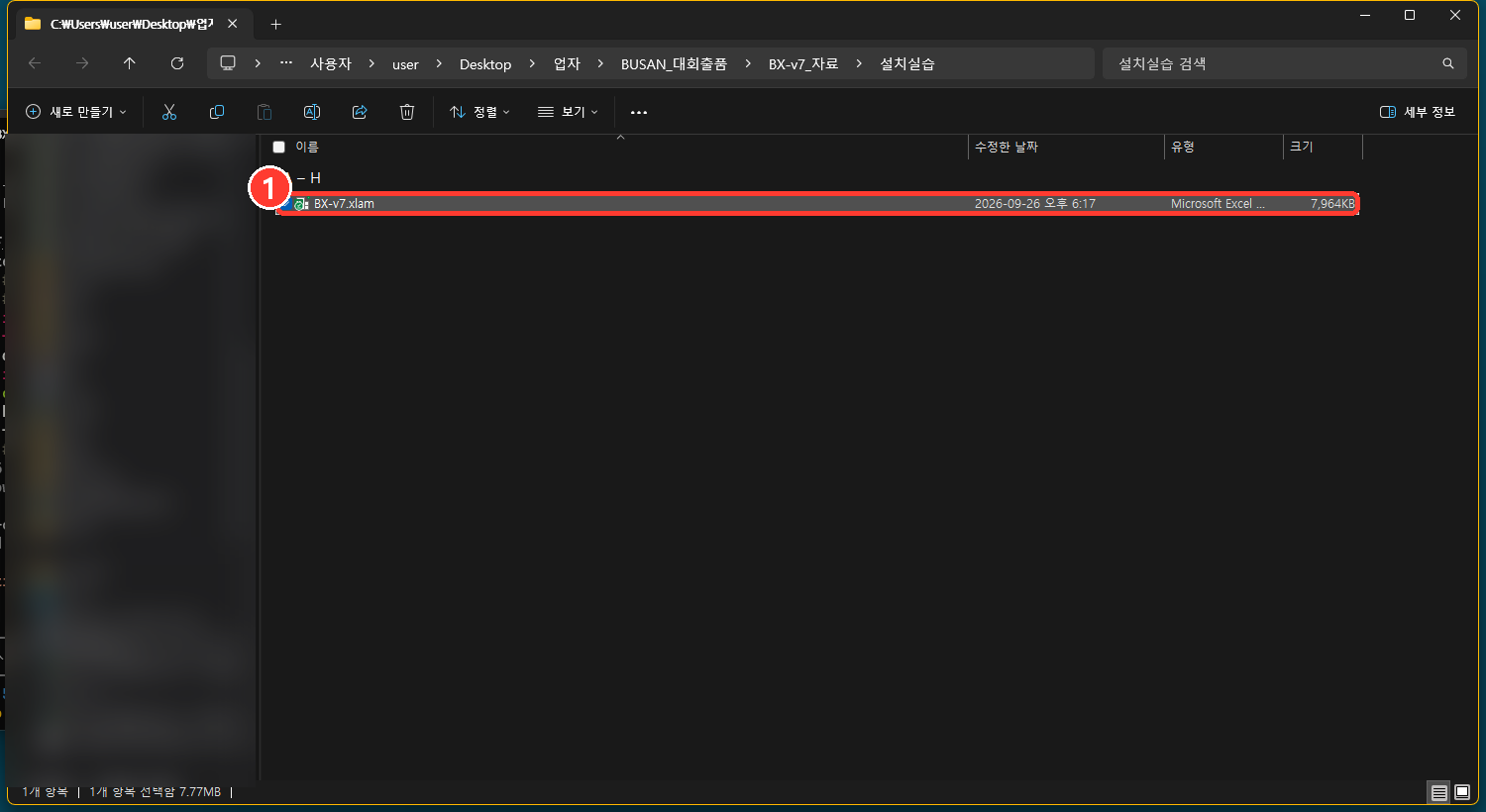Click the Cut scissors icon
The height and width of the screenshot is (812, 1486).
click(169, 112)
